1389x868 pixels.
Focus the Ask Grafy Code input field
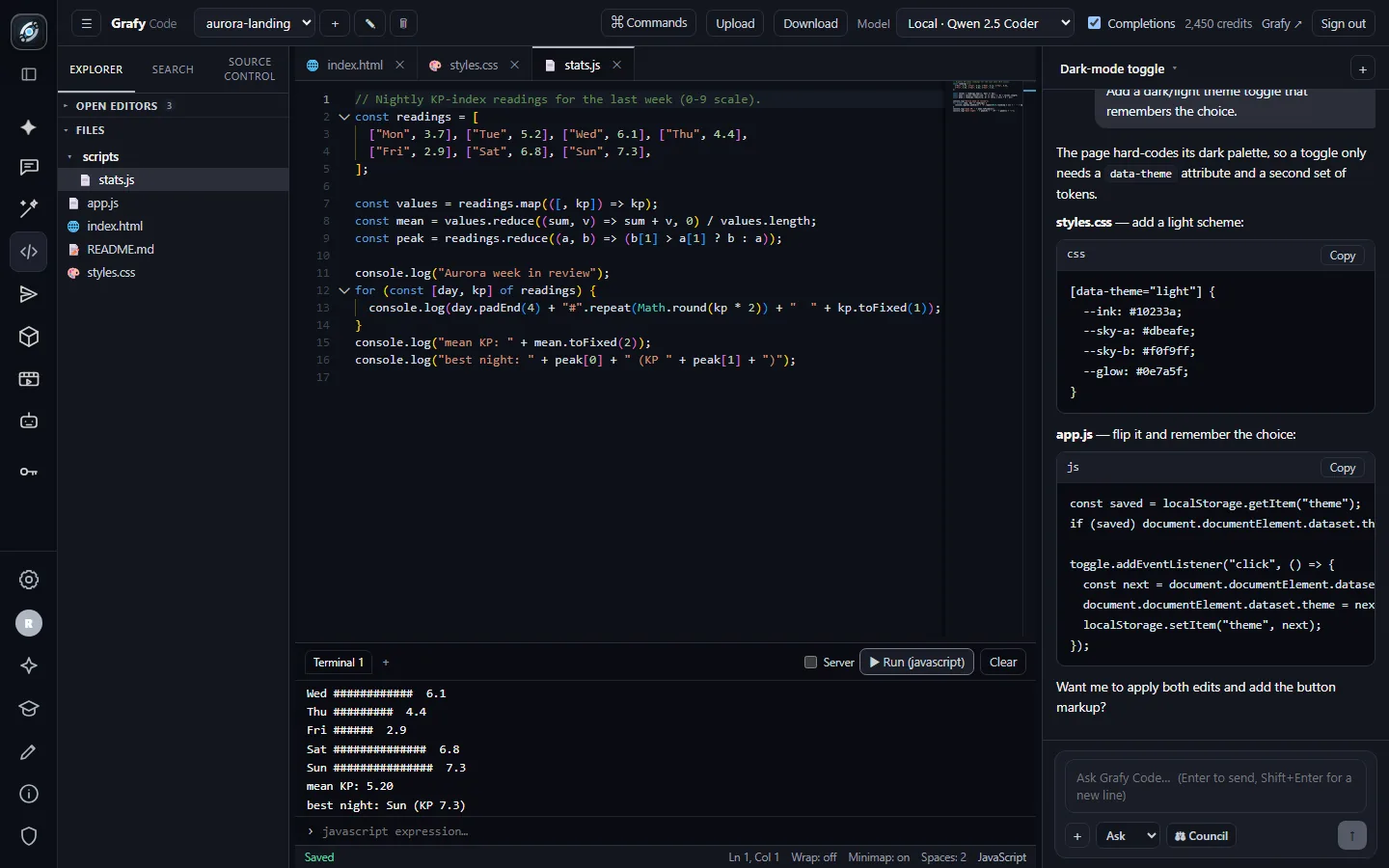1215,787
